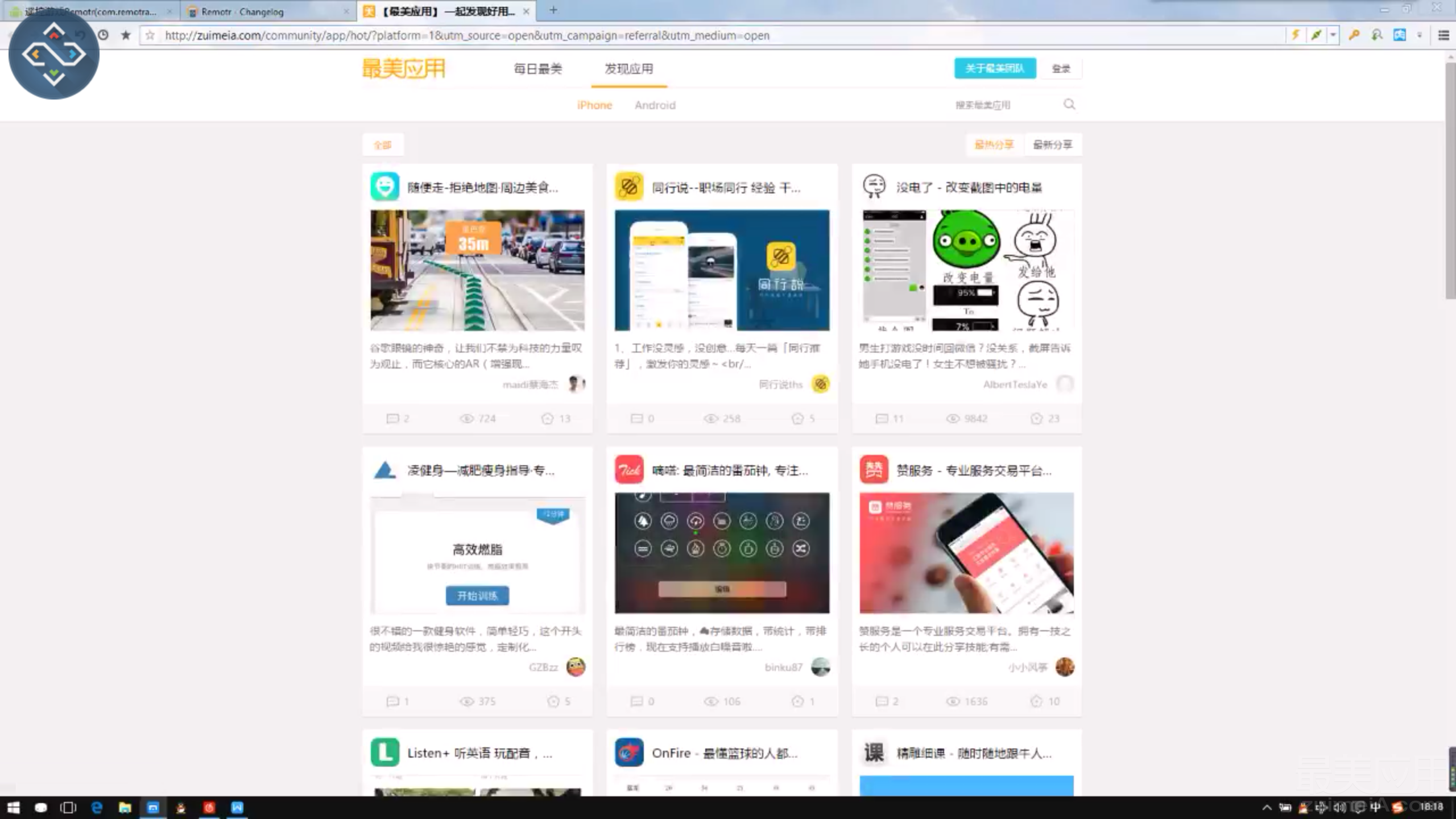Switch to the 最新分享 sorting option
1456x819 pixels.
coord(1053,145)
